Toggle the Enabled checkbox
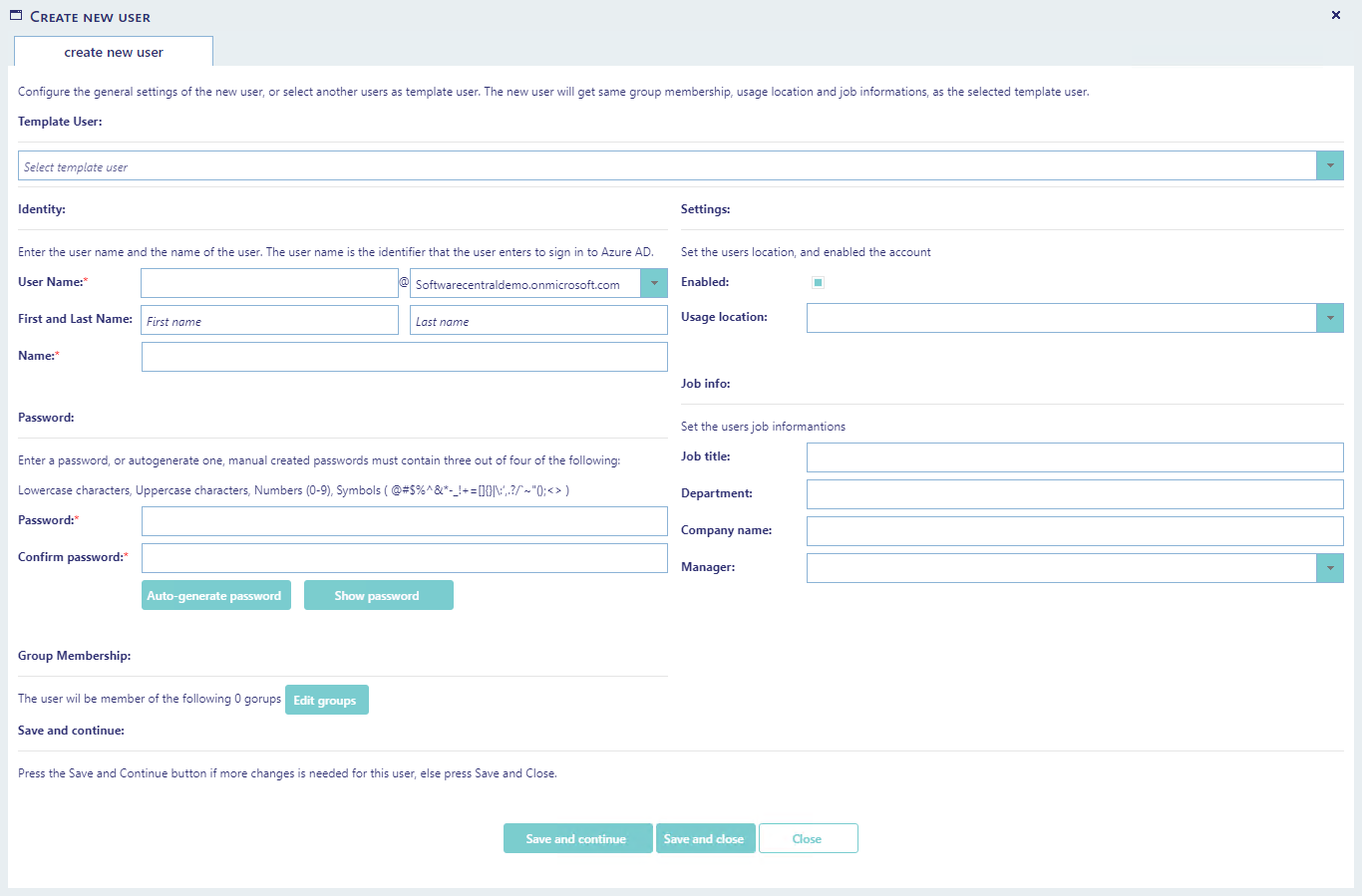 tap(818, 283)
